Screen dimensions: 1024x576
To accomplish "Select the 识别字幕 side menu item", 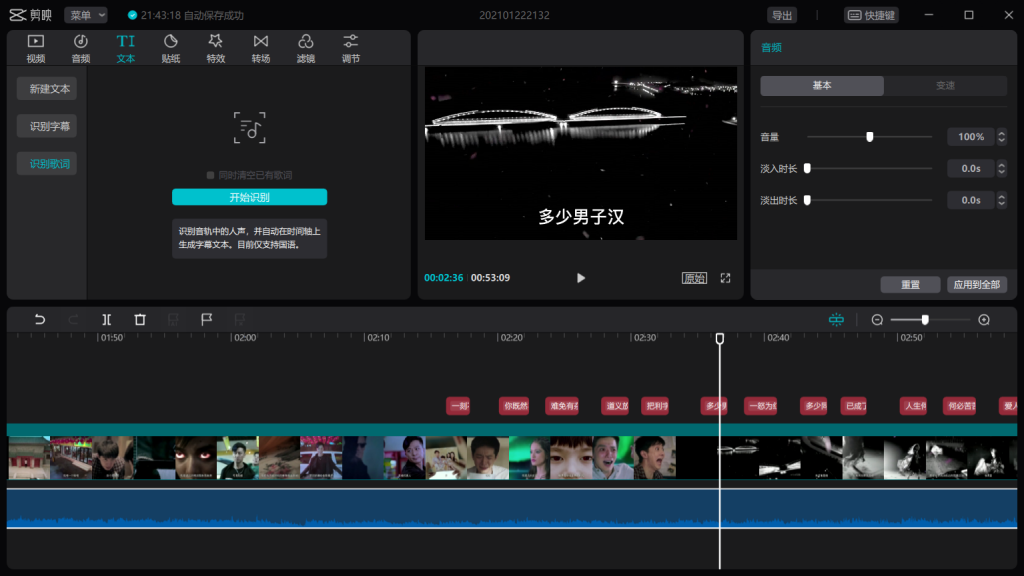I will (47, 126).
